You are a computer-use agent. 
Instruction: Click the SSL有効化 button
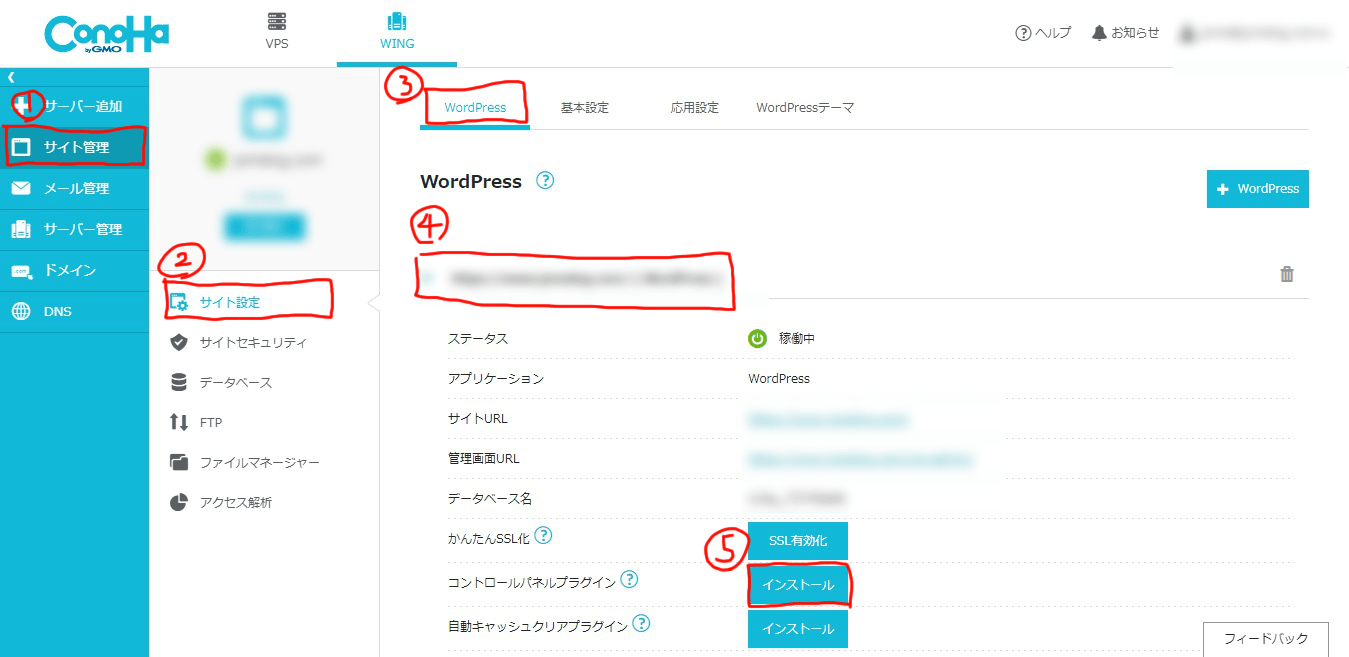tap(797, 540)
